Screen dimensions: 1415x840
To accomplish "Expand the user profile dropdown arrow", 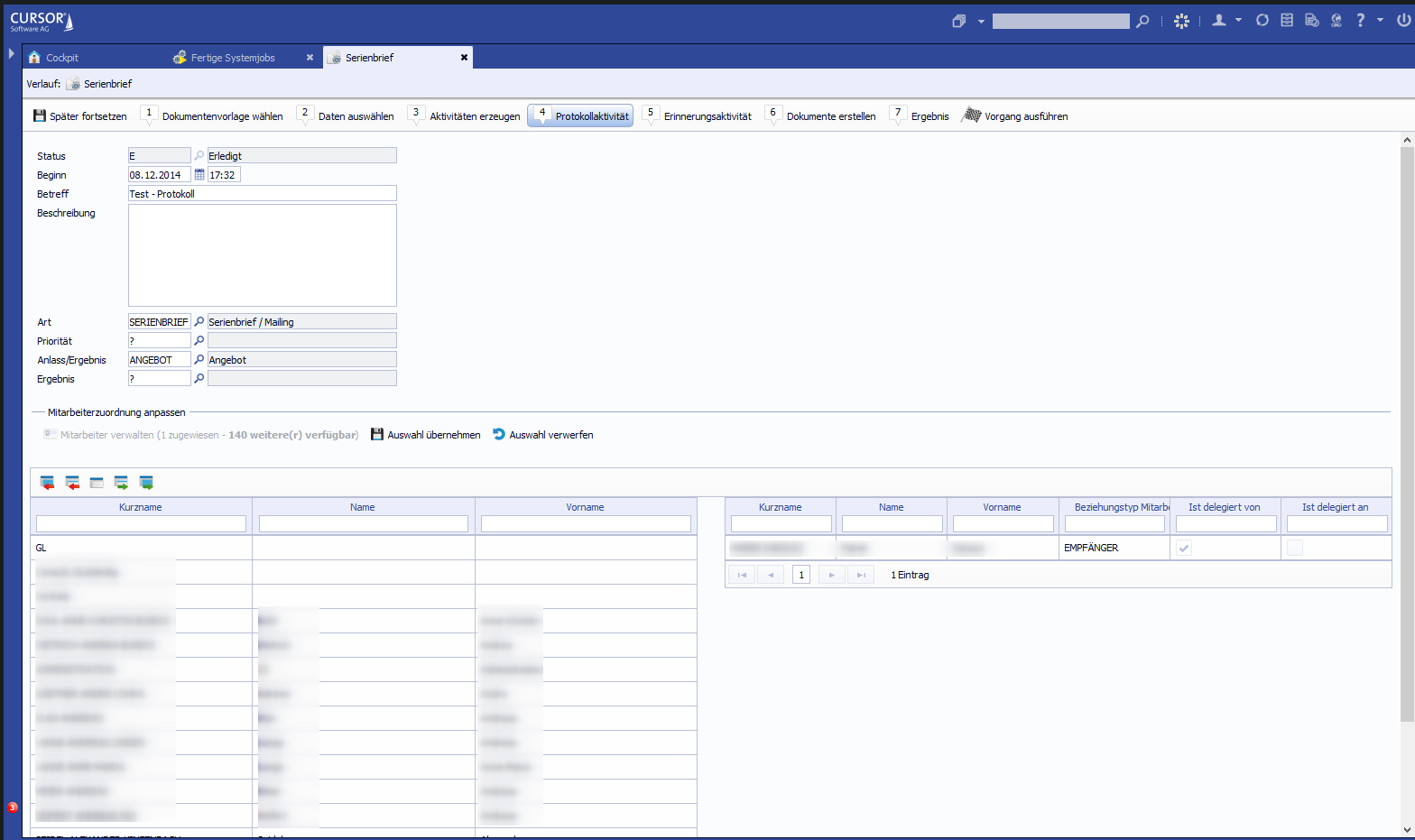I will click(1238, 20).
